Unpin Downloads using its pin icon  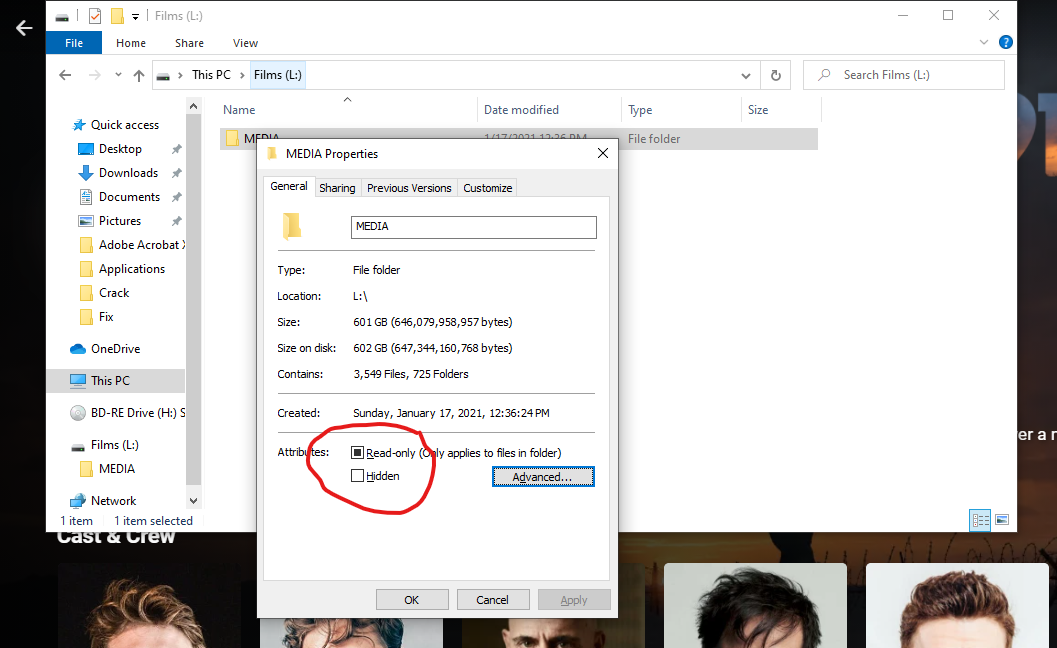point(177,173)
